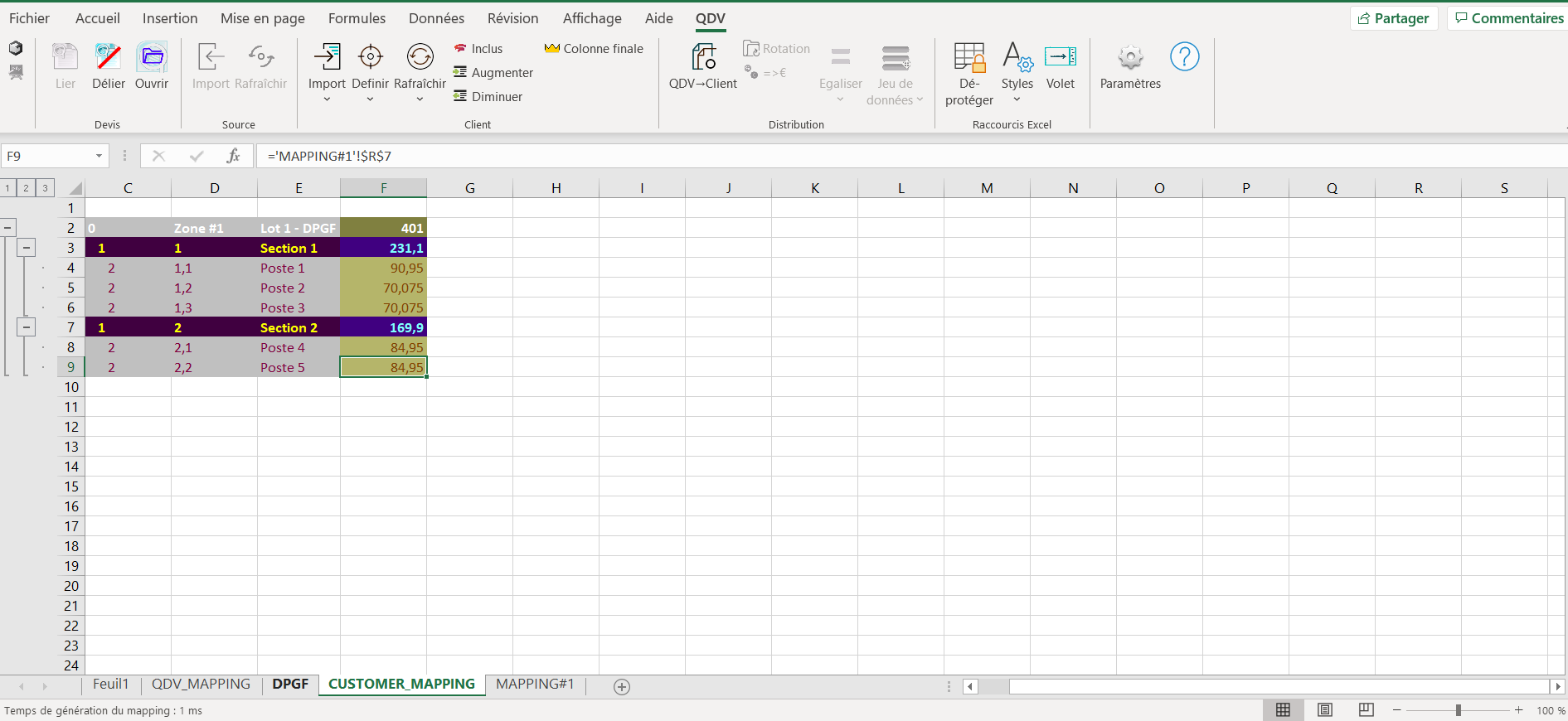Screen dimensions: 1568x721
Task: Collapse the Section 2 outline group
Action: click(x=27, y=327)
